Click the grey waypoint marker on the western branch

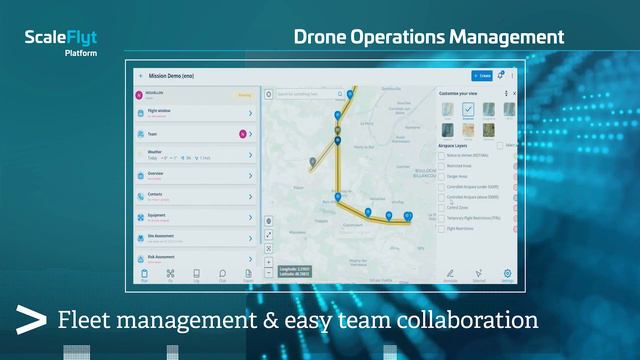313,162
